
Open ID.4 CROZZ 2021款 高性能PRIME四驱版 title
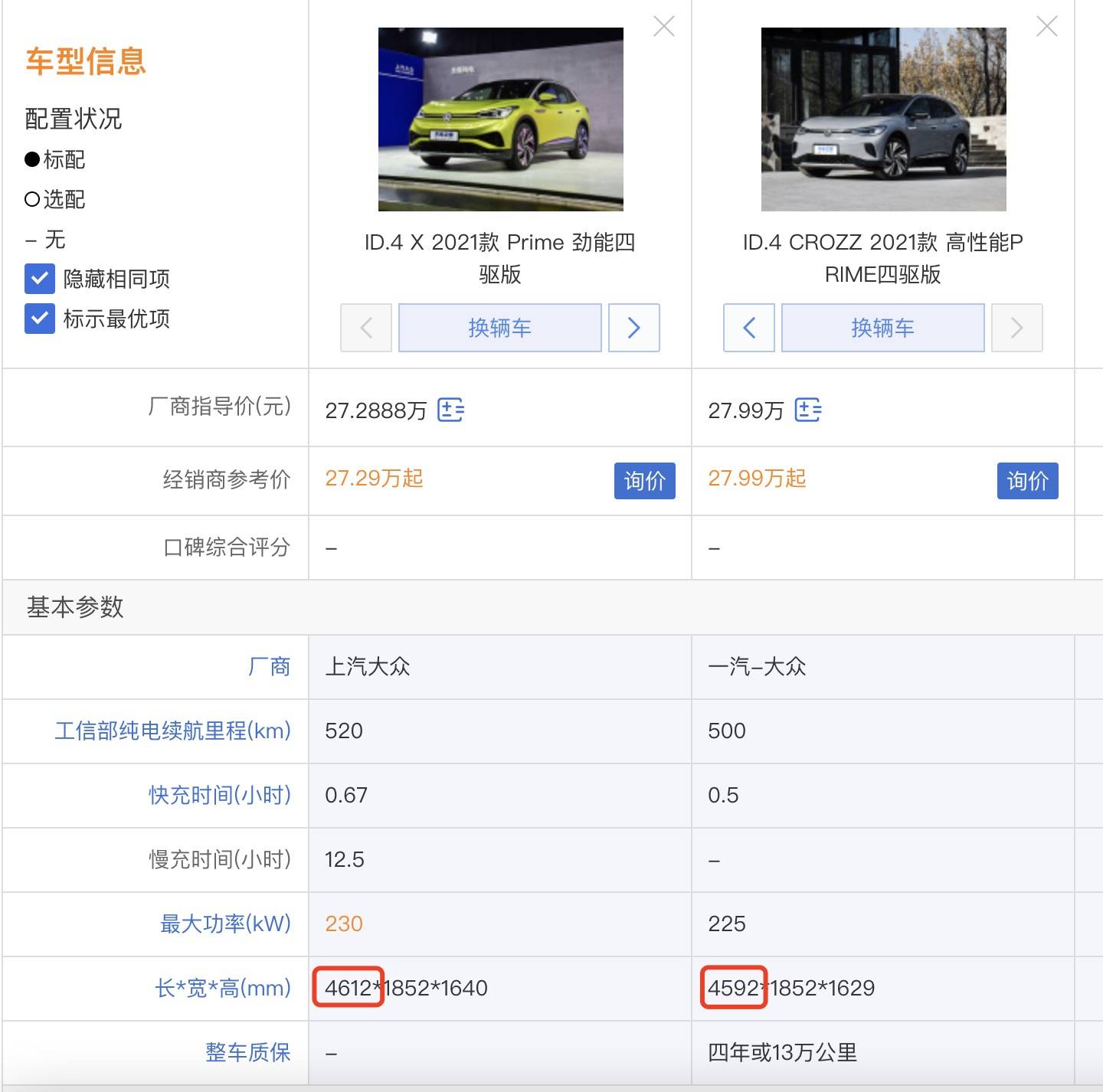pyautogui.click(x=883, y=258)
